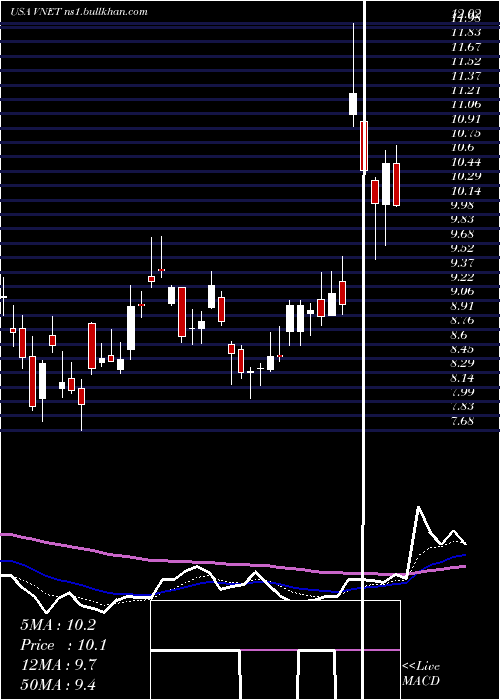Click the 8.91 price axis label
This screenshot has height=700, width=500.
tap(462, 306)
